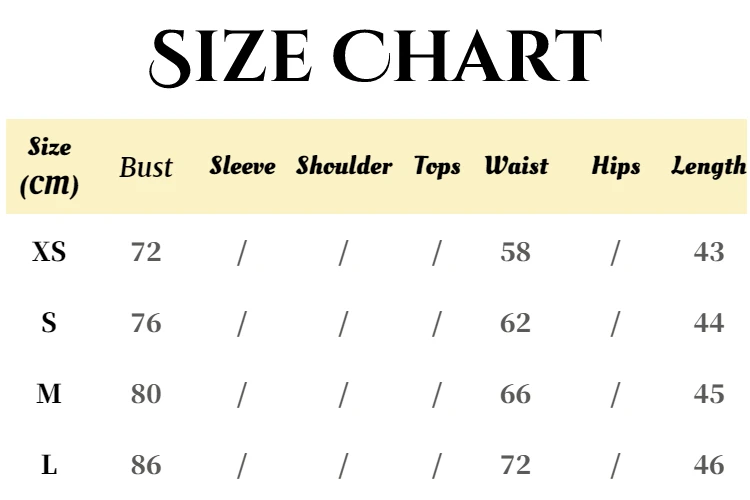Select the Waist column header
The image size is (750, 500).
pyautogui.click(x=517, y=166)
